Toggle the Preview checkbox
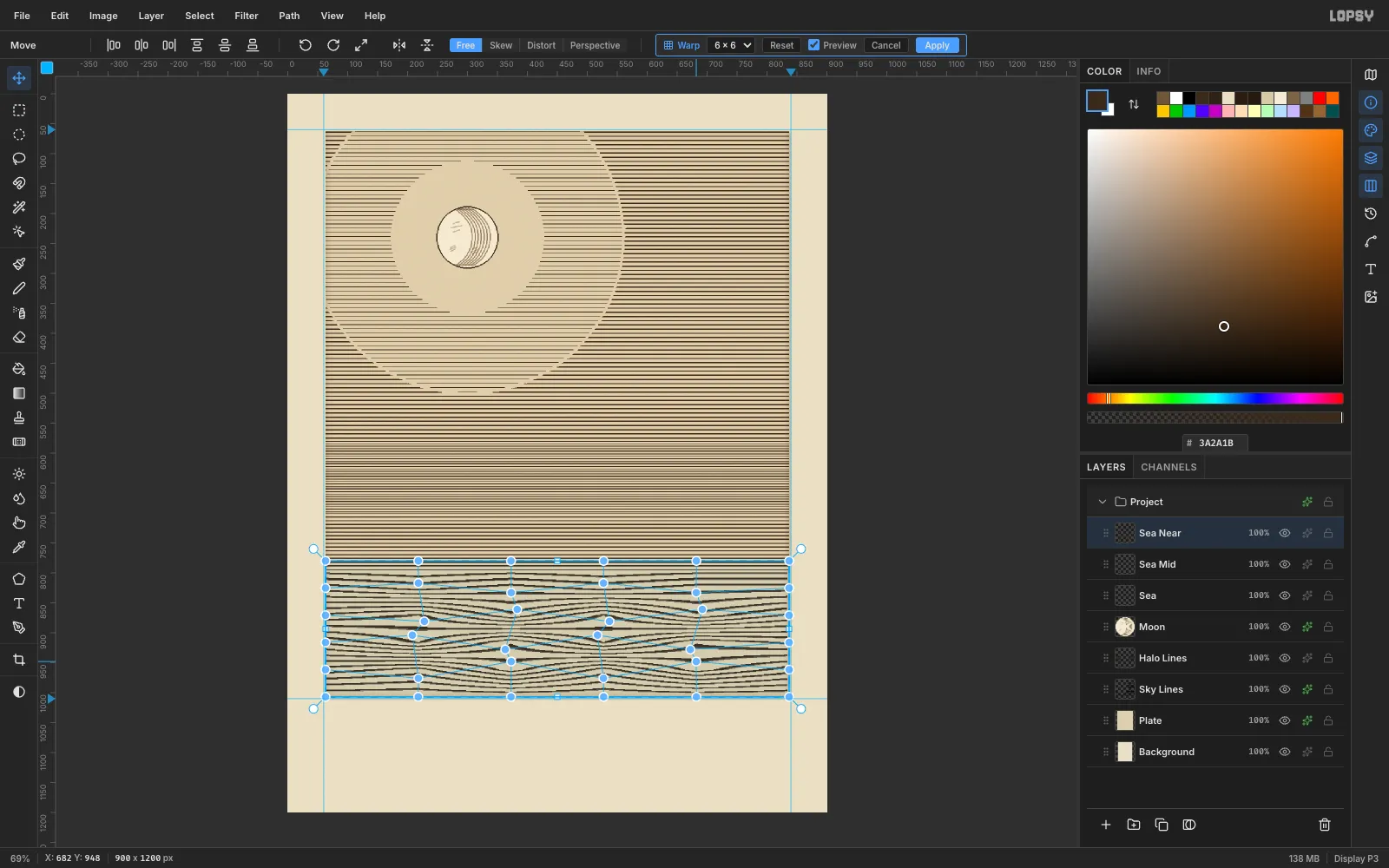This screenshot has width=1389, height=868. tap(813, 45)
